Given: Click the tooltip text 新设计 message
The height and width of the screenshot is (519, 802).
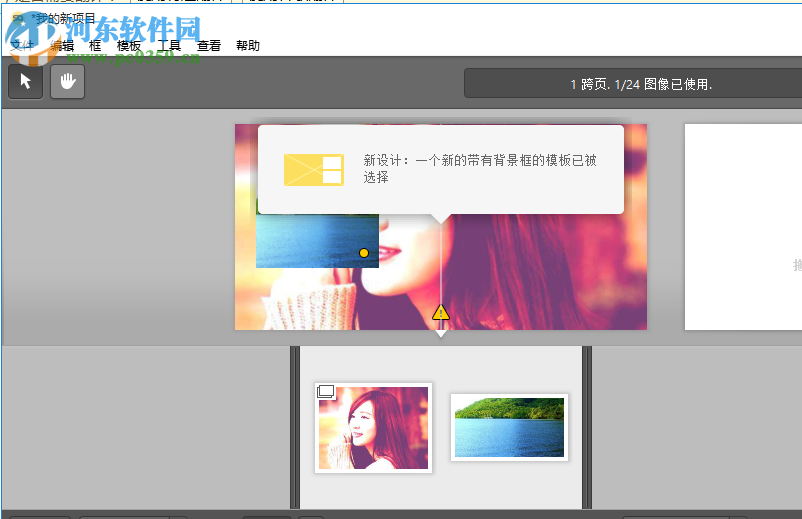Looking at the screenshot, I should click(480, 169).
